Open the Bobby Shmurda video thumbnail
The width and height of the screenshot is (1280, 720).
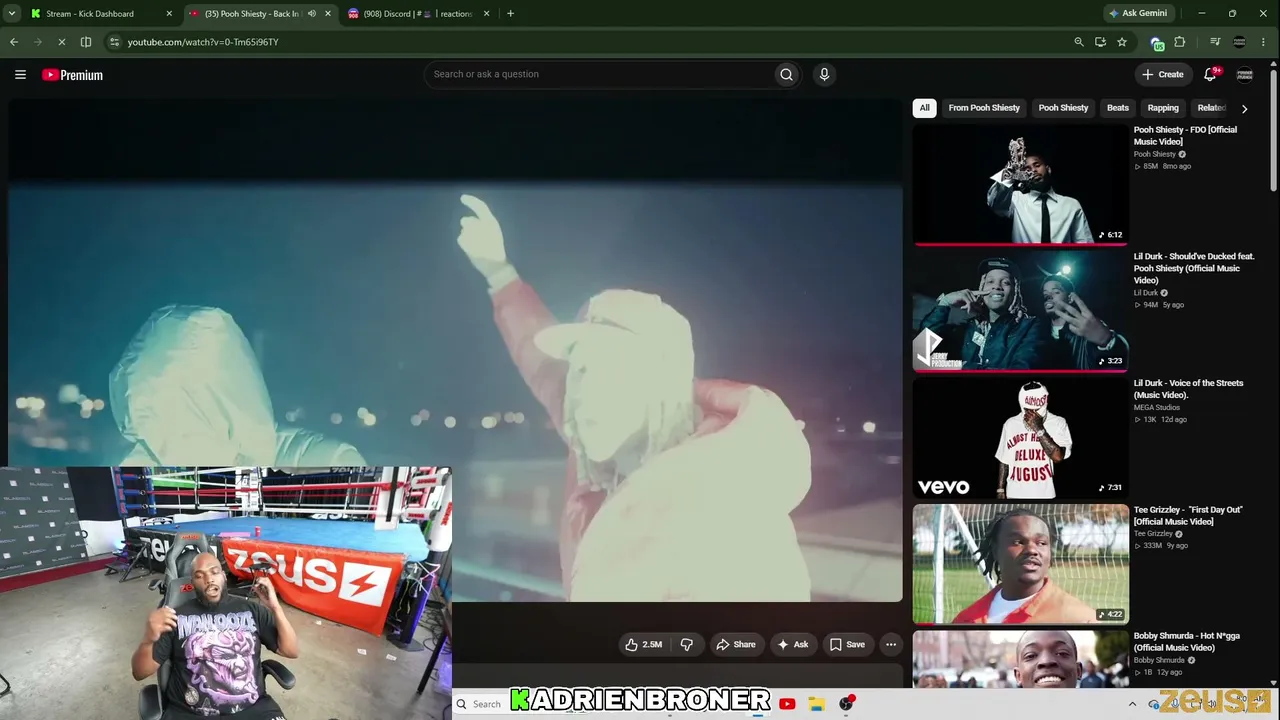pyautogui.click(x=1020, y=659)
